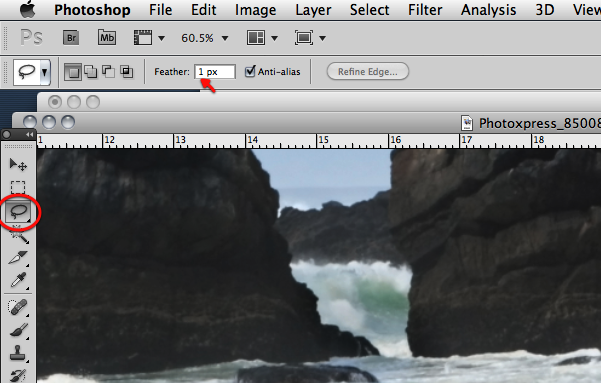Viewport: 601px width, 383px height.
Task: Open the Select menu
Action: 369,10
